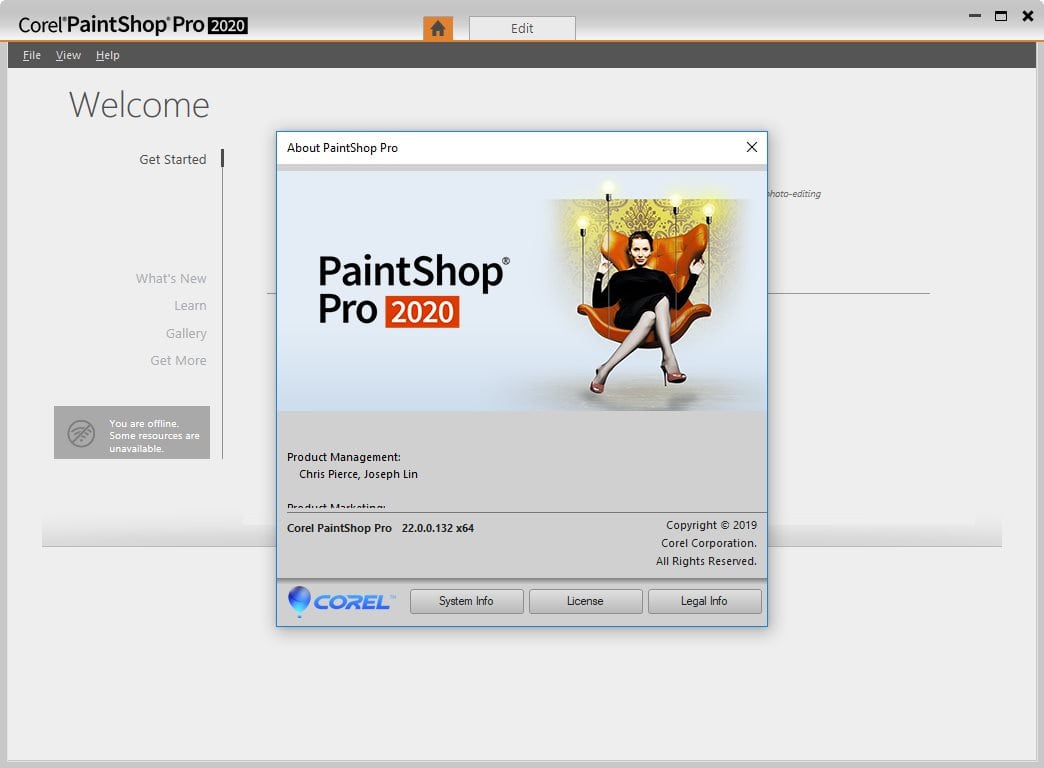Click the License button

[585, 601]
